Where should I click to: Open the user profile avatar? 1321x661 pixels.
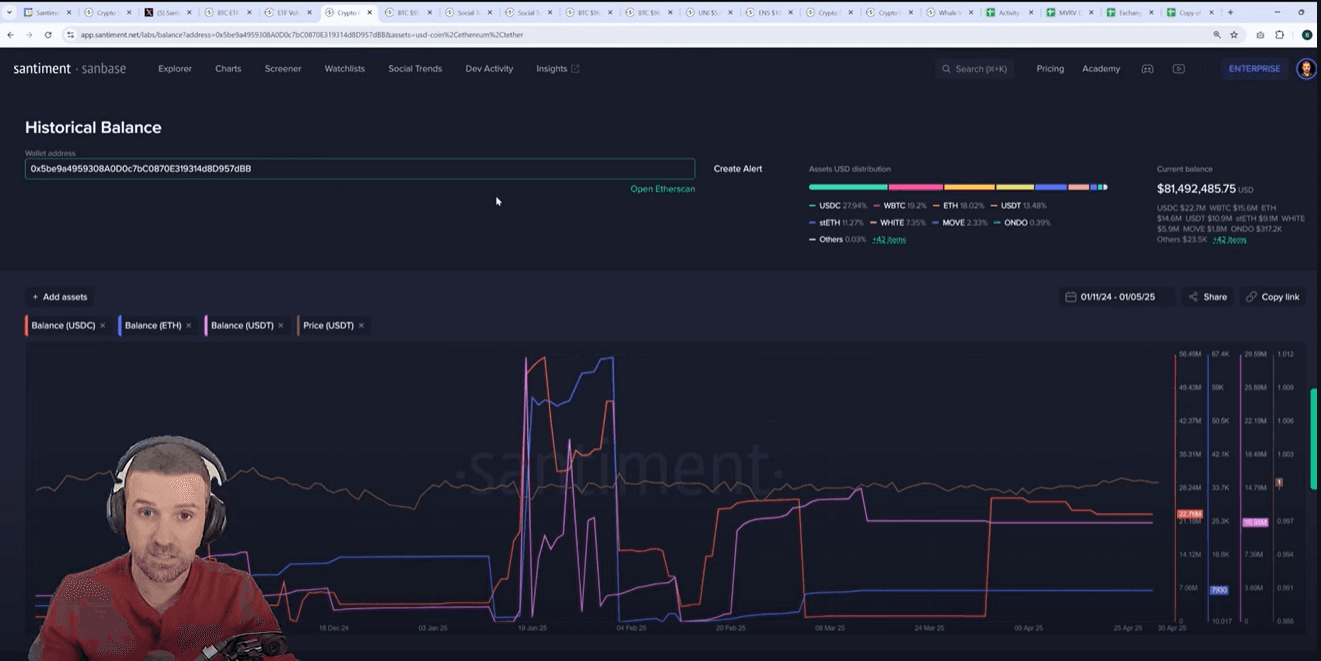1306,69
